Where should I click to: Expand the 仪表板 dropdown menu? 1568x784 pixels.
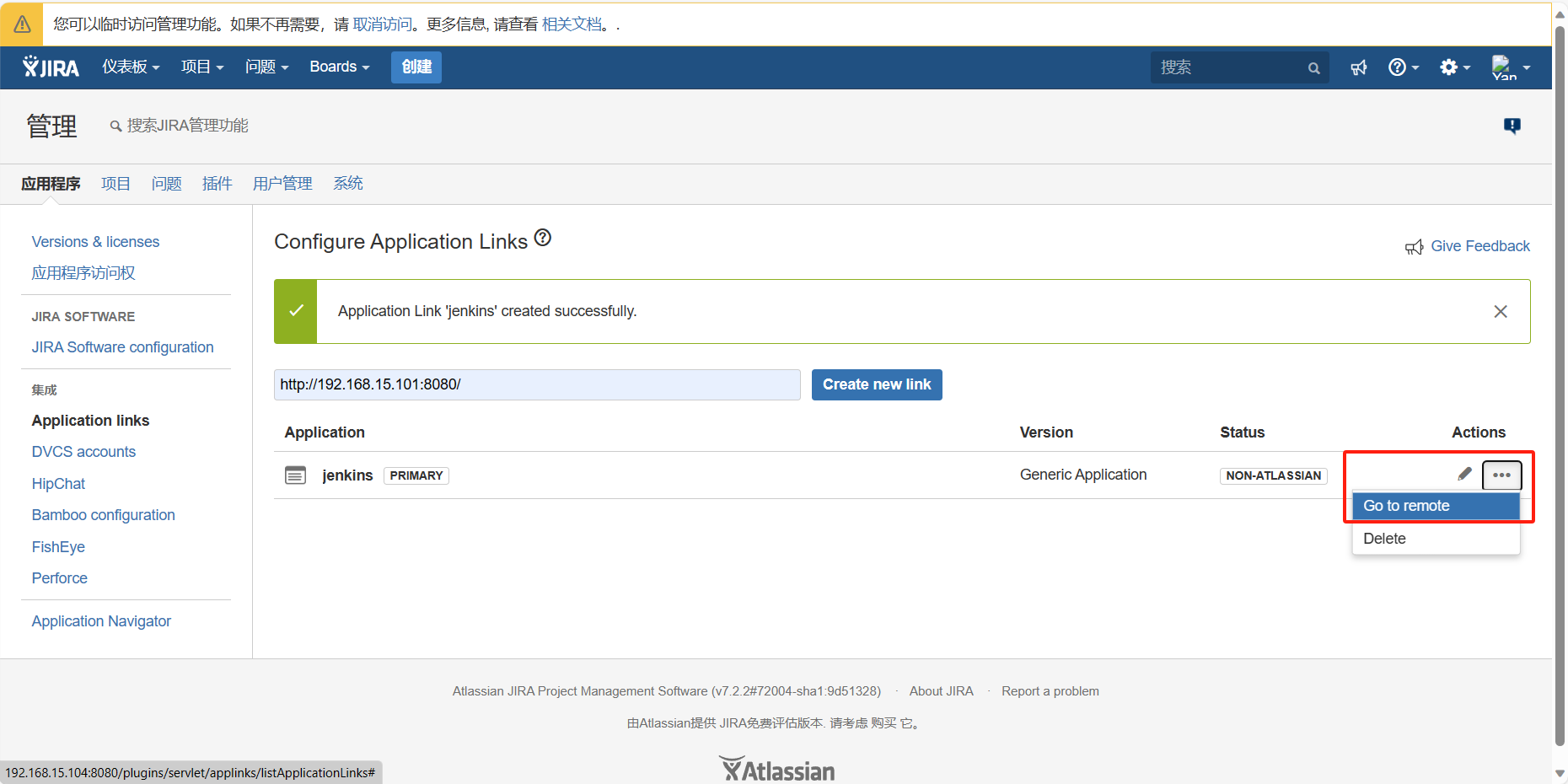pyautogui.click(x=131, y=67)
